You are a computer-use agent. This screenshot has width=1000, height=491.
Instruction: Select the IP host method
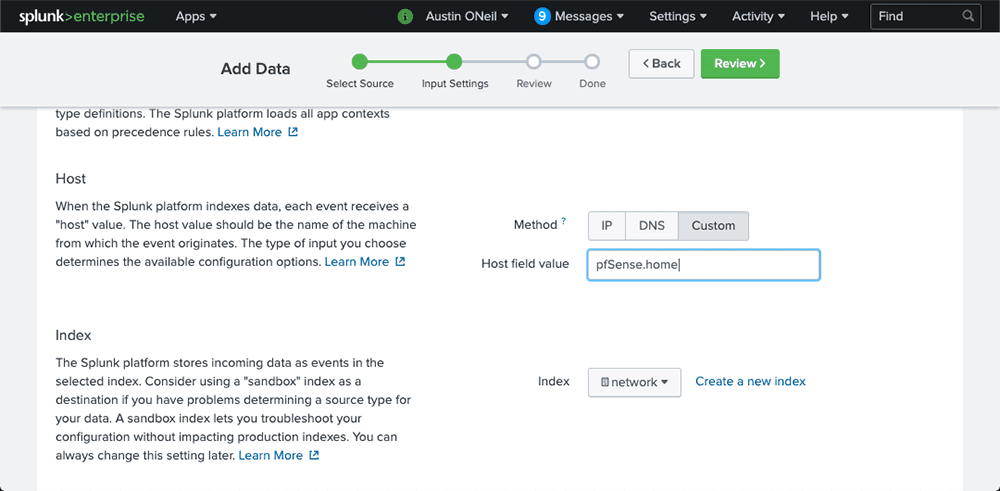coord(607,226)
